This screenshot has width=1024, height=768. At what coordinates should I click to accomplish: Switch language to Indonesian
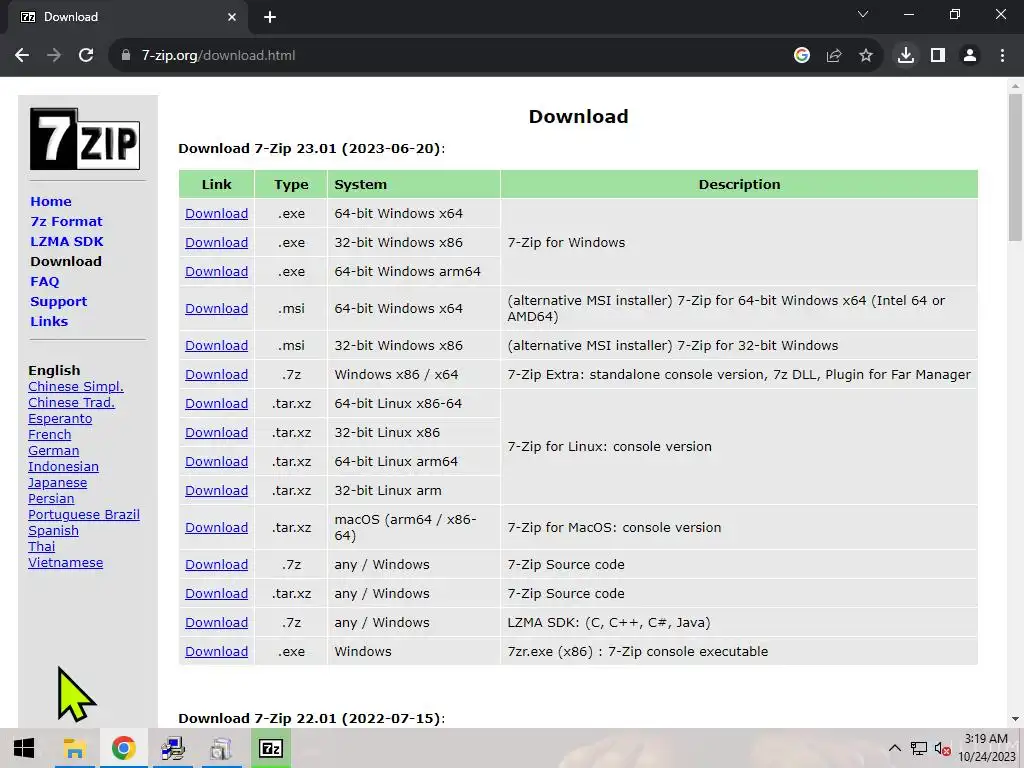point(63,467)
